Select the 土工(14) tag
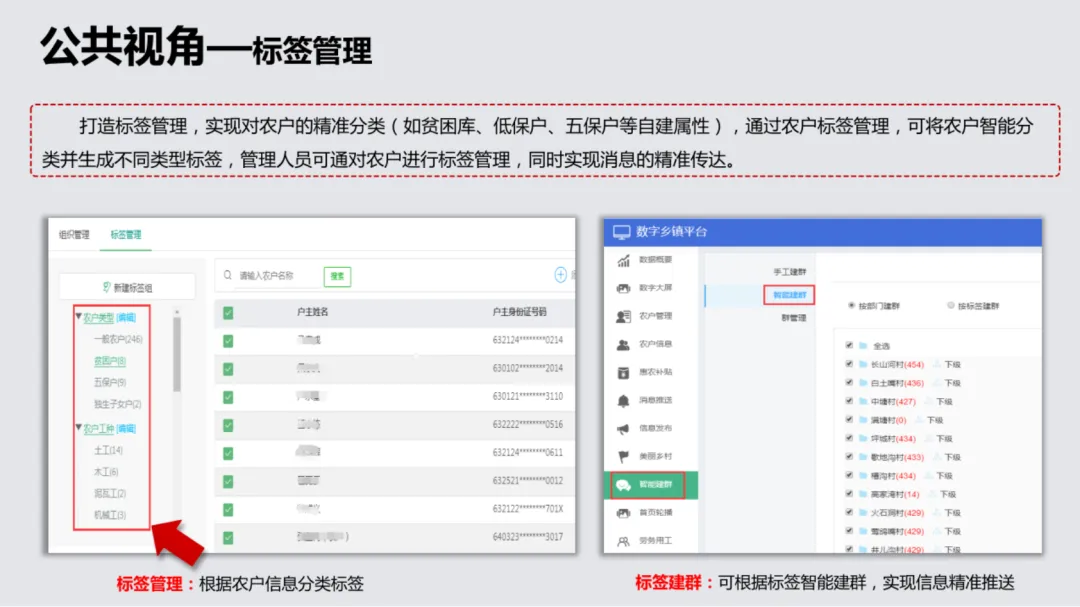The width and height of the screenshot is (1080, 607). click(x=108, y=451)
